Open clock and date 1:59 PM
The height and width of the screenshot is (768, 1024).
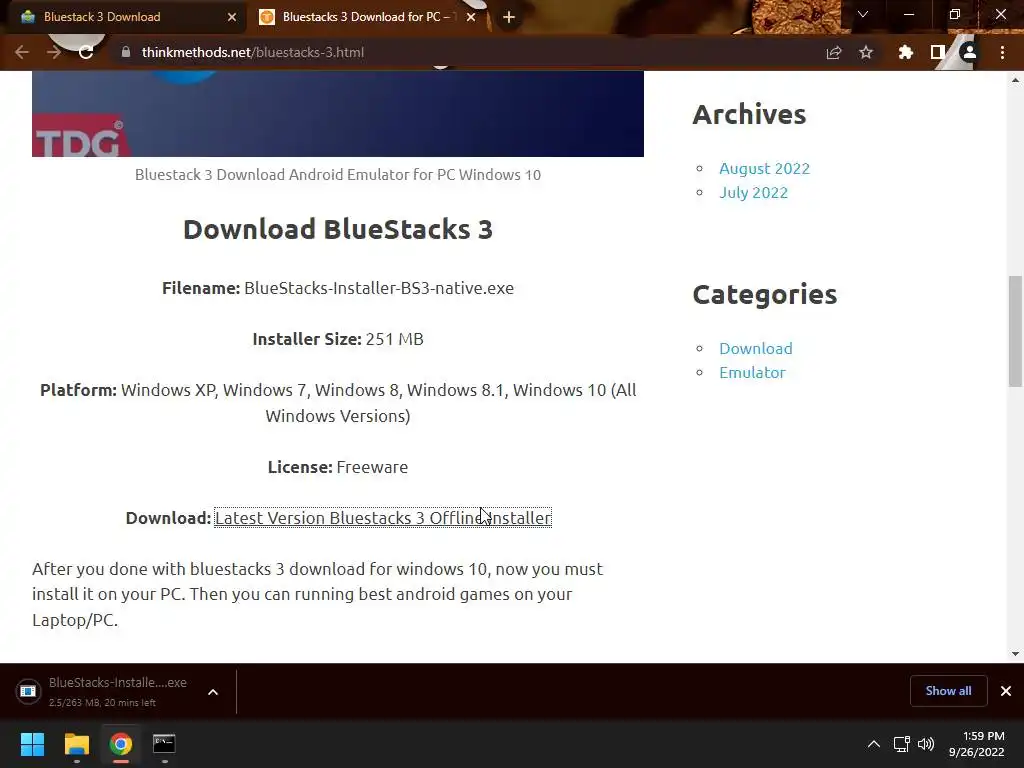[976, 744]
